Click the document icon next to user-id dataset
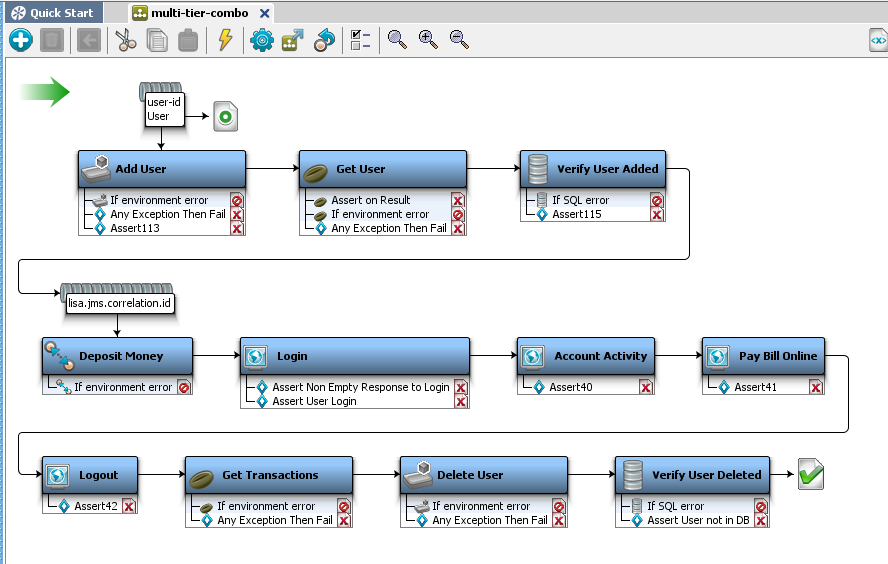The height and width of the screenshot is (564, 888). point(225,116)
